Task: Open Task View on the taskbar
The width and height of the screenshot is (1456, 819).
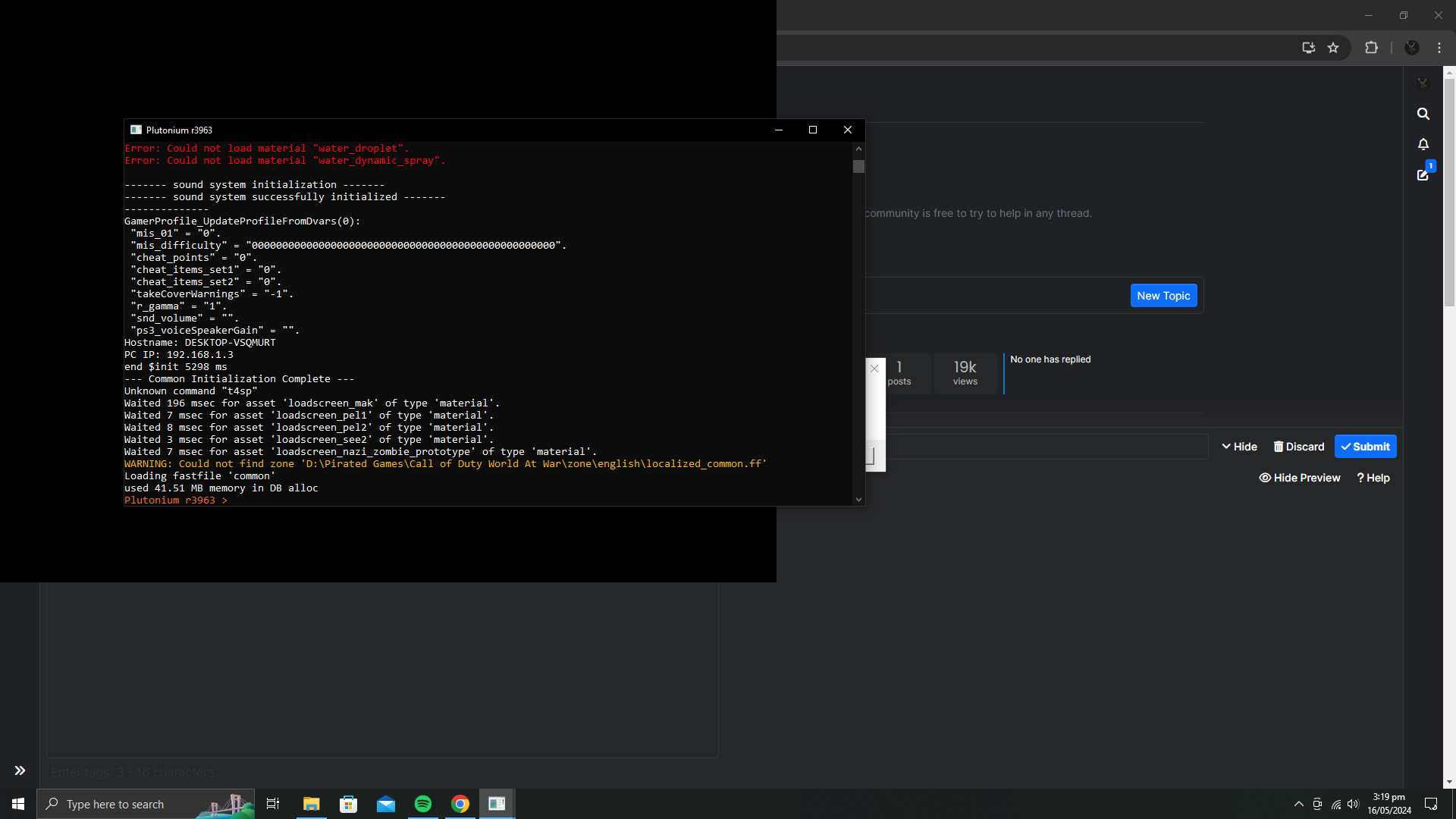Action: (x=273, y=804)
